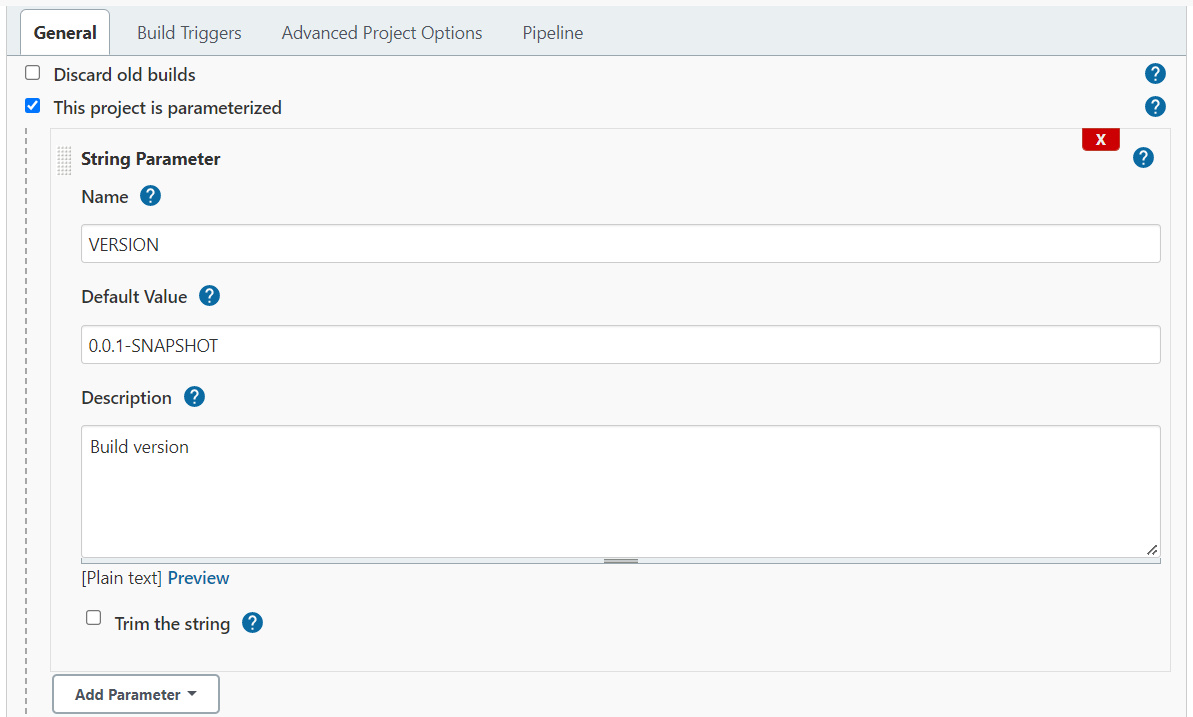This screenshot has width=1193, height=717.
Task: Grab the String Parameter drag handle
Action: point(65,160)
